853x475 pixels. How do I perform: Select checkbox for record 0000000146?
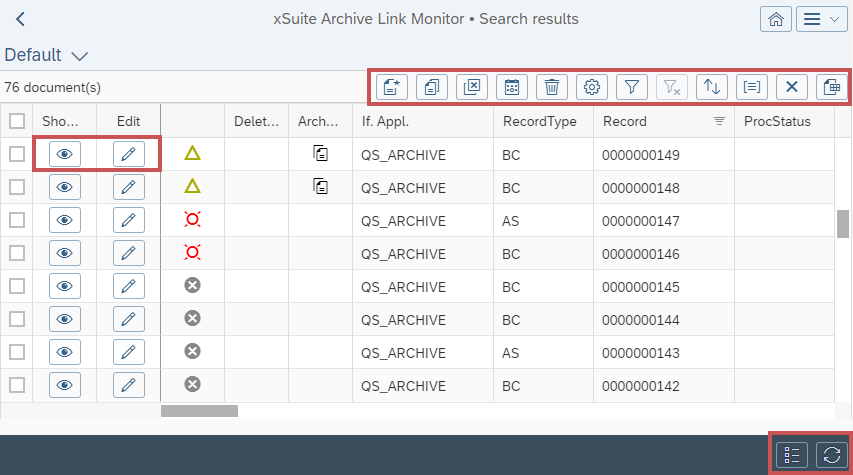[17, 253]
